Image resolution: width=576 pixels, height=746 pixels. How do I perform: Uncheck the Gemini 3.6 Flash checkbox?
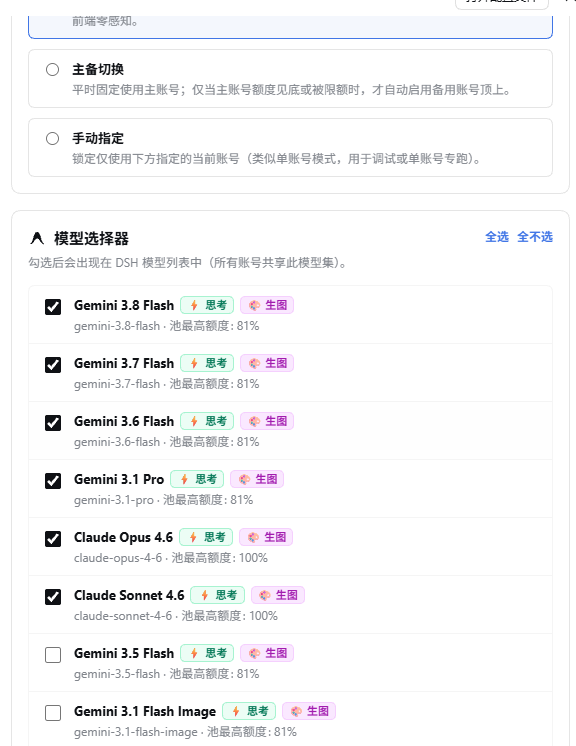point(53,423)
